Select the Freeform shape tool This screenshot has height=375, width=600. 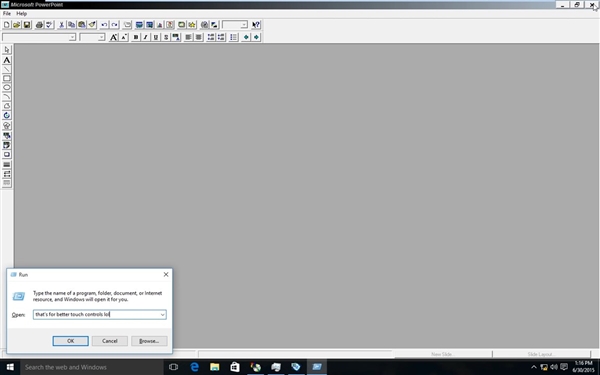pos(7,106)
